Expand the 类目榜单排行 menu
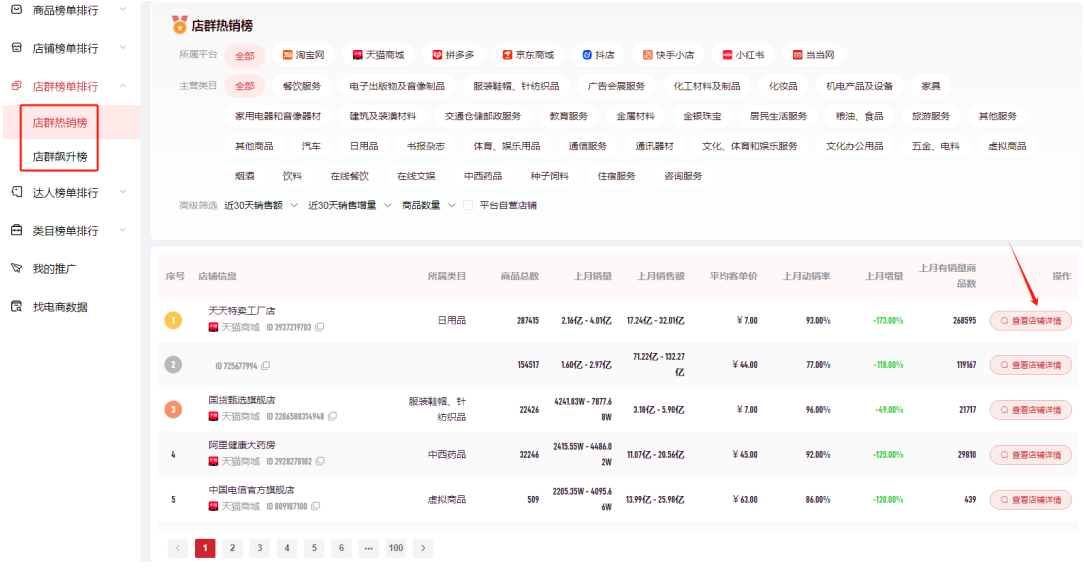The width and height of the screenshot is (1084, 568). (x=123, y=230)
